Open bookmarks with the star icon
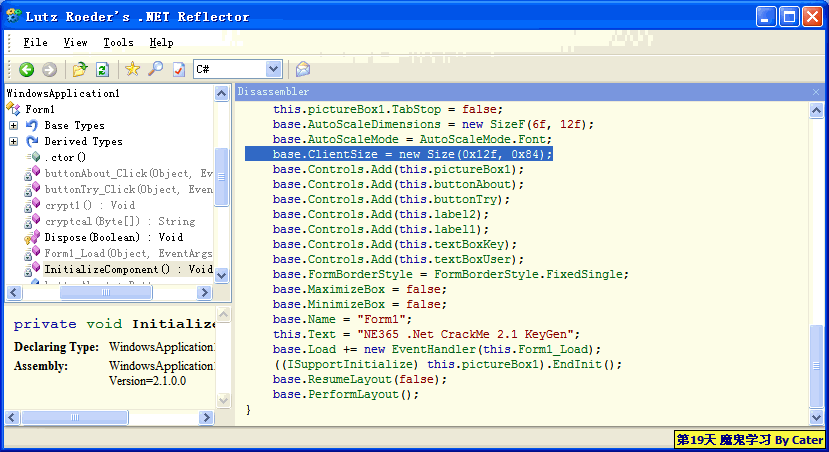 [132, 69]
